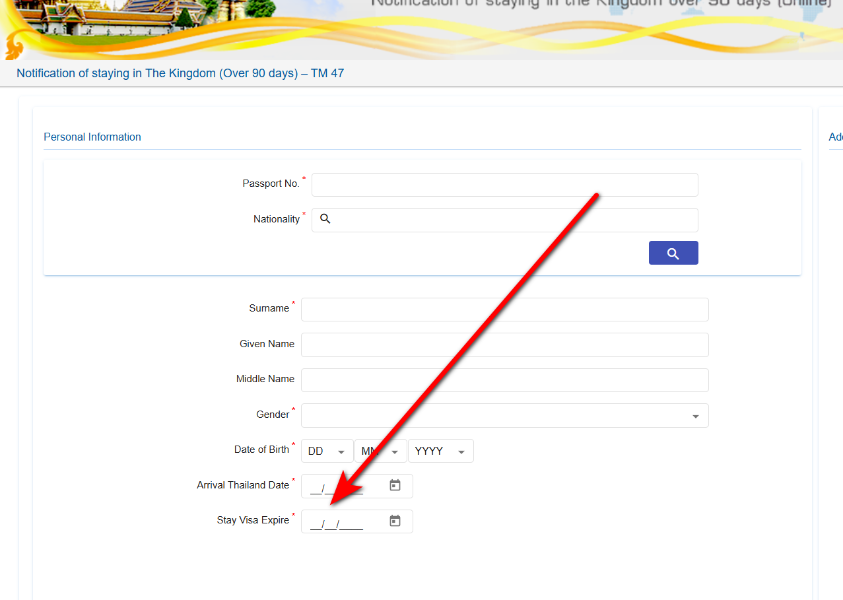Select the Personal Information section heading
This screenshot has height=600, width=843.
coord(92,137)
